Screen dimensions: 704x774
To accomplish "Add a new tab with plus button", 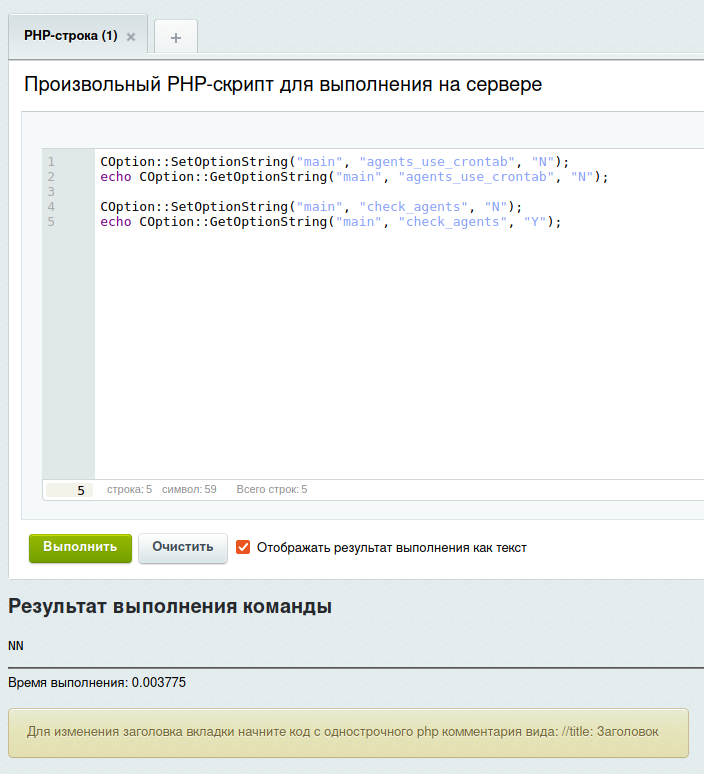I will pos(176,37).
